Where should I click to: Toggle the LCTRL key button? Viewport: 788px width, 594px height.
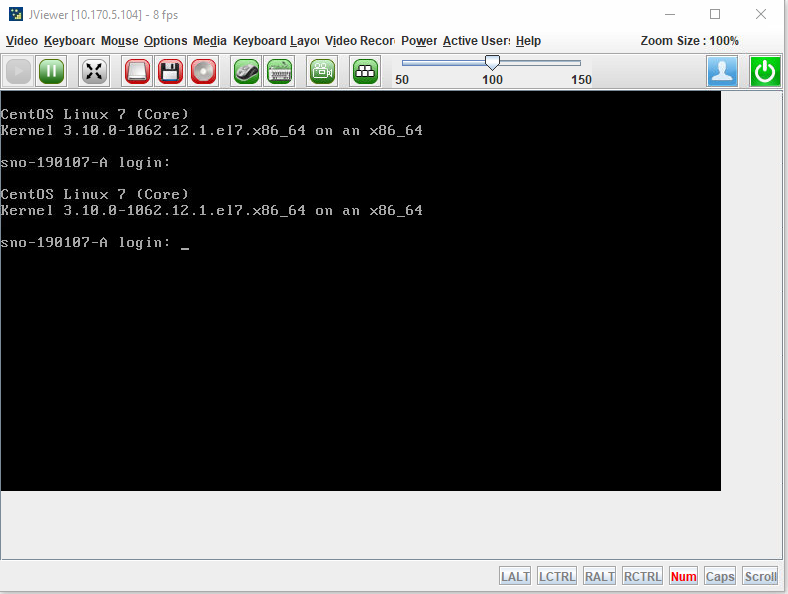point(557,576)
